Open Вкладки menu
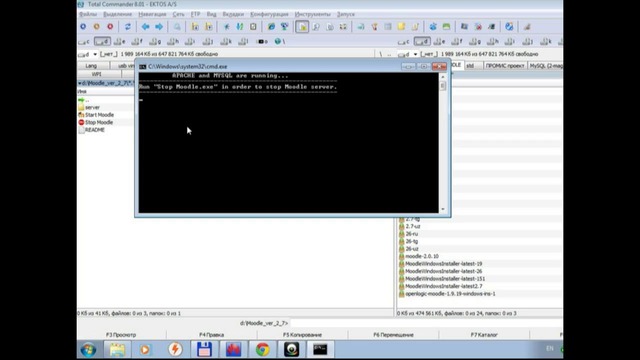The image size is (640, 360). point(233,14)
